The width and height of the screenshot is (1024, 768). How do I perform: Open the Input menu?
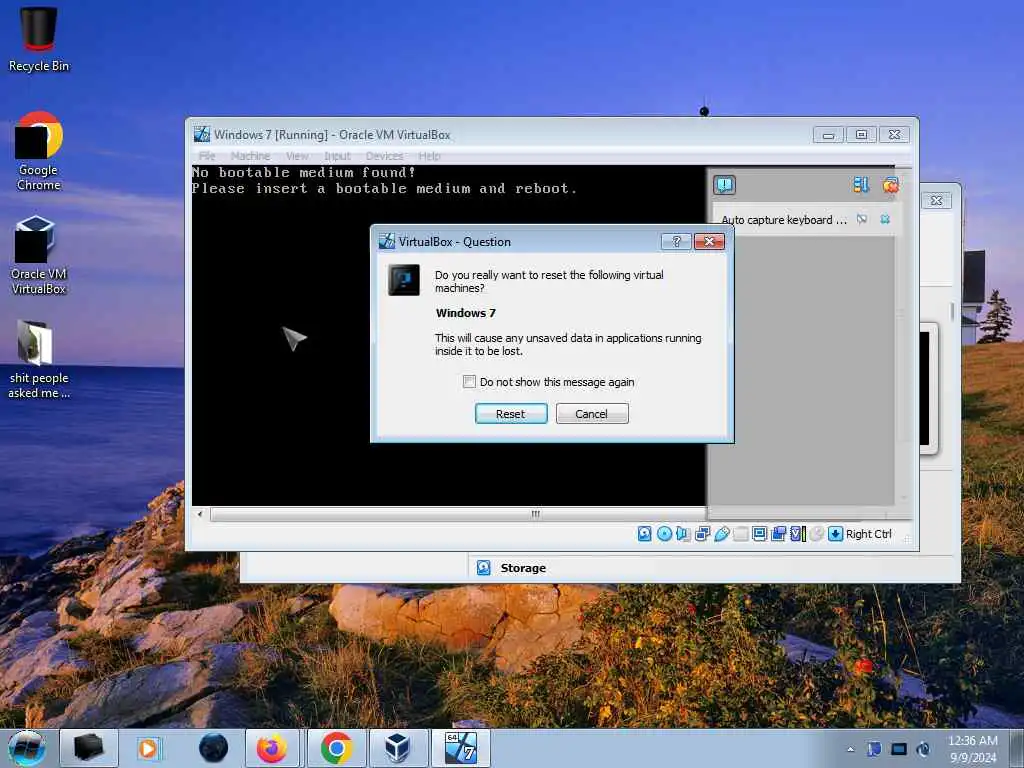(338, 156)
